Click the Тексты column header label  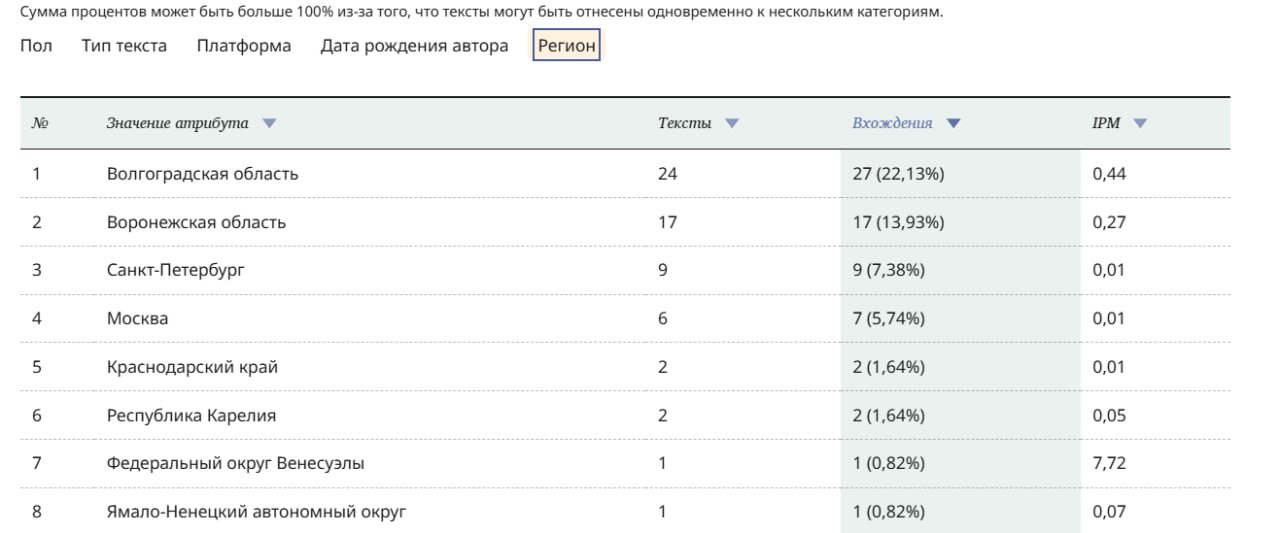coord(685,123)
